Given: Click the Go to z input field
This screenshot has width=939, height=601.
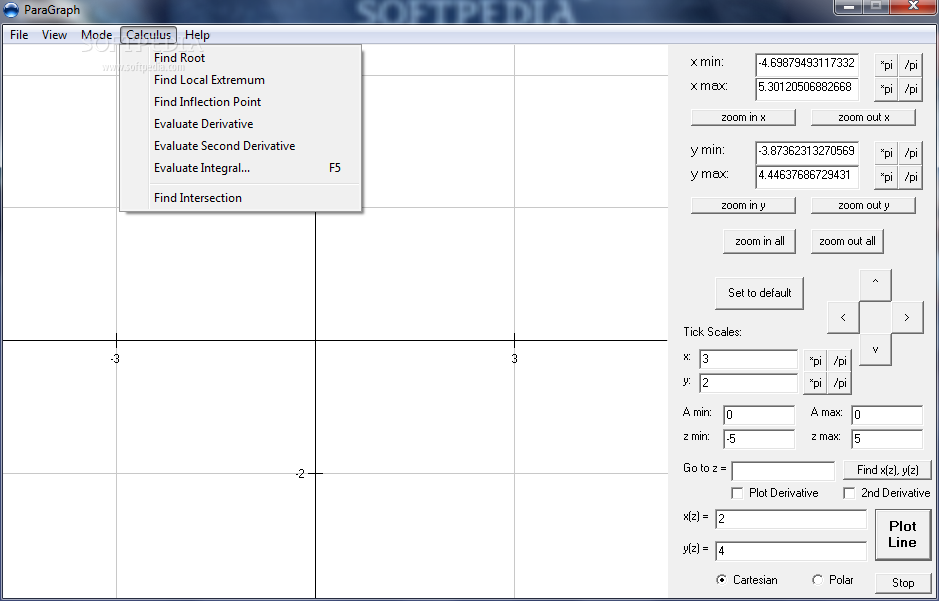Looking at the screenshot, I should (783, 471).
